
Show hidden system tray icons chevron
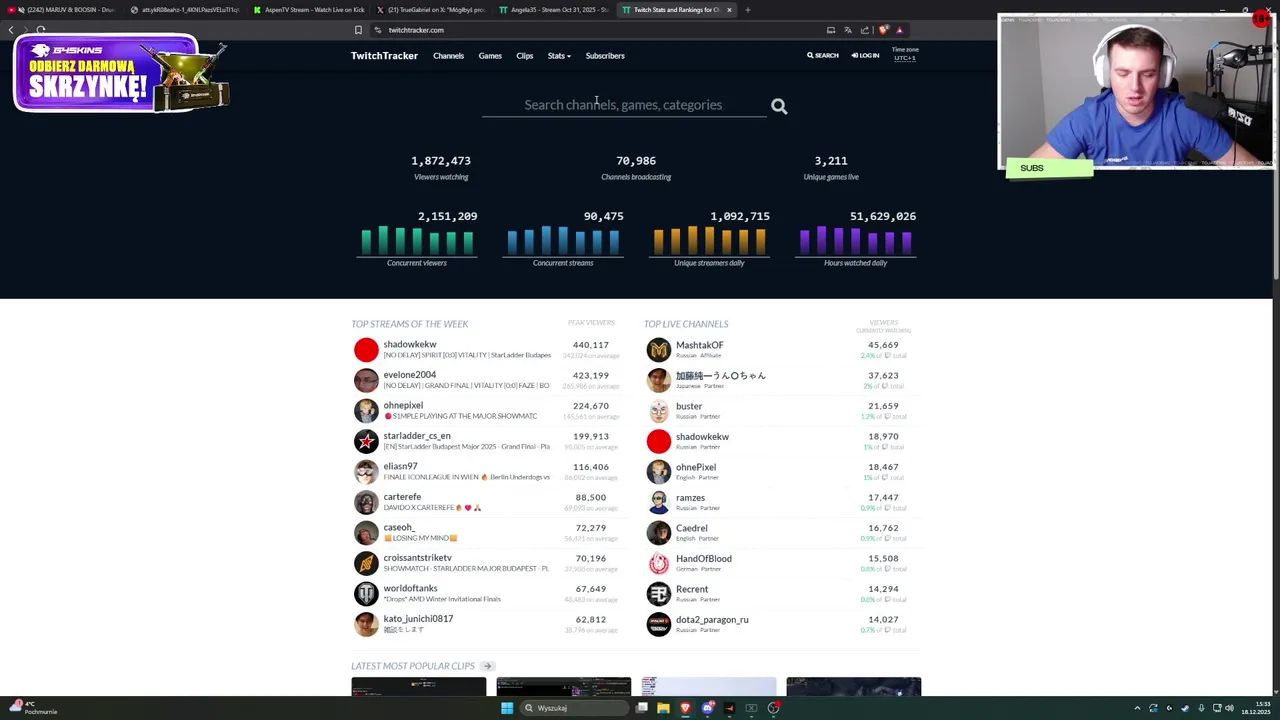coord(1137,708)
